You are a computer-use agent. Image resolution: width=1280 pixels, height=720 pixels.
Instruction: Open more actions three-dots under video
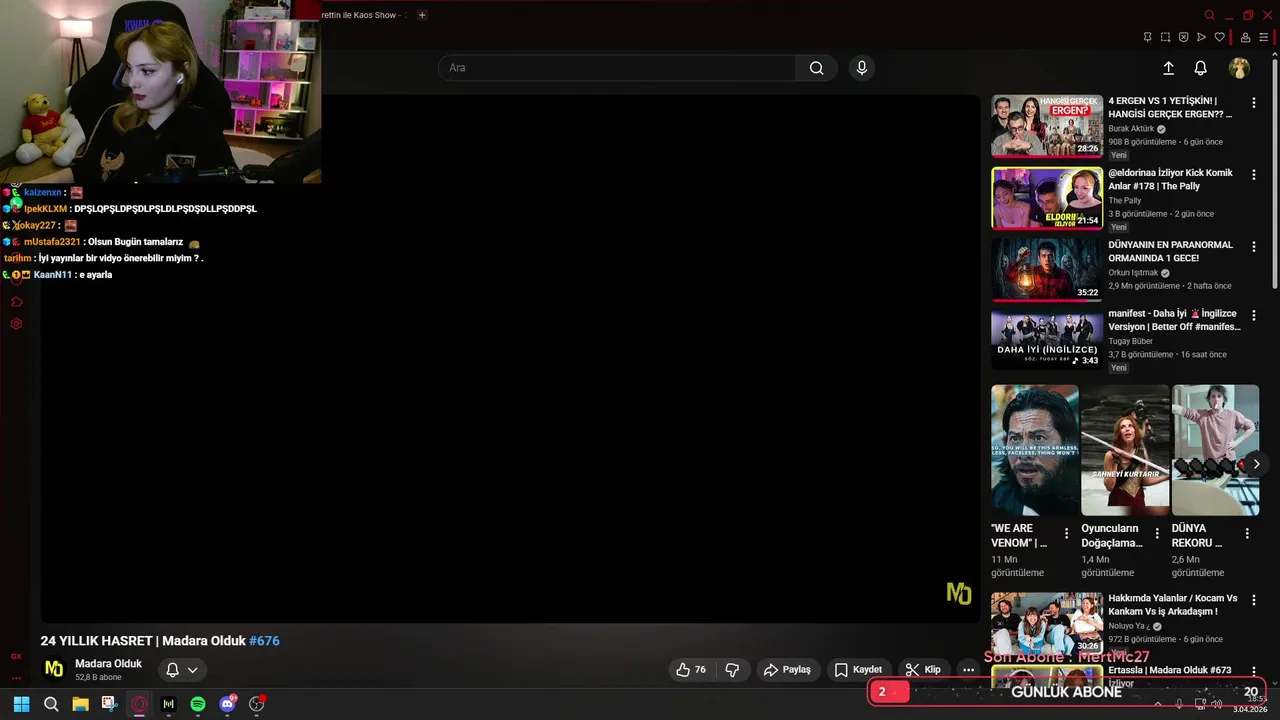coord(968,670)
